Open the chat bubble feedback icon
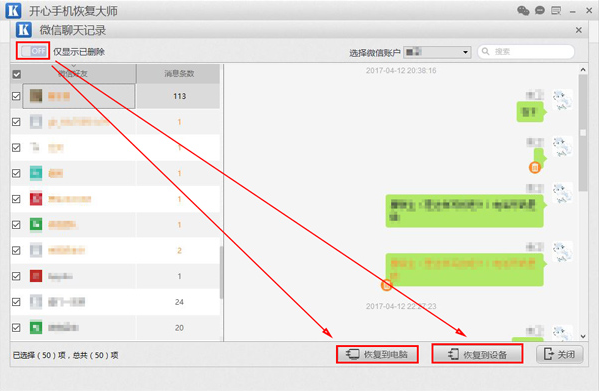Screen dimensions: 599x391 [x=540, y=10]
